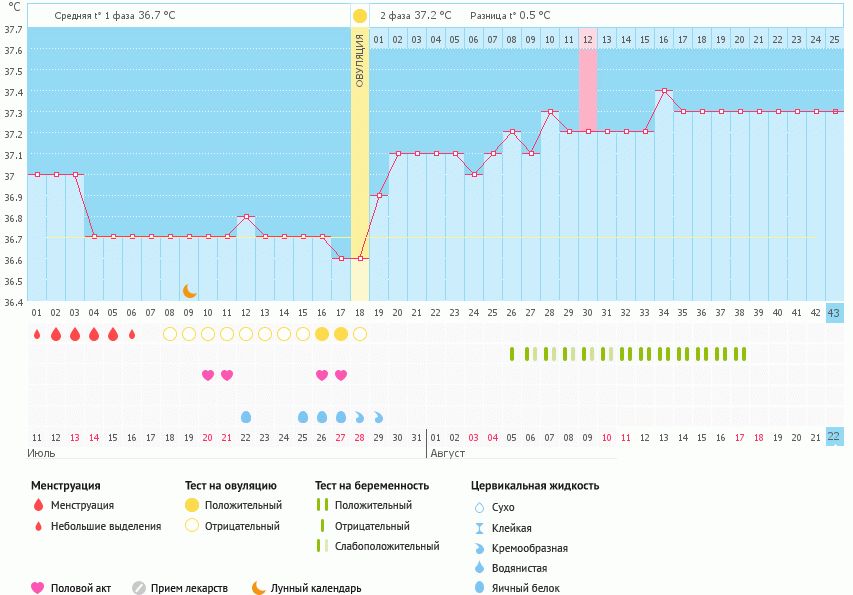Click the 36.6 temperature point on day 17
The width and height of the screenshot is (853, 595).
(341, 259)
